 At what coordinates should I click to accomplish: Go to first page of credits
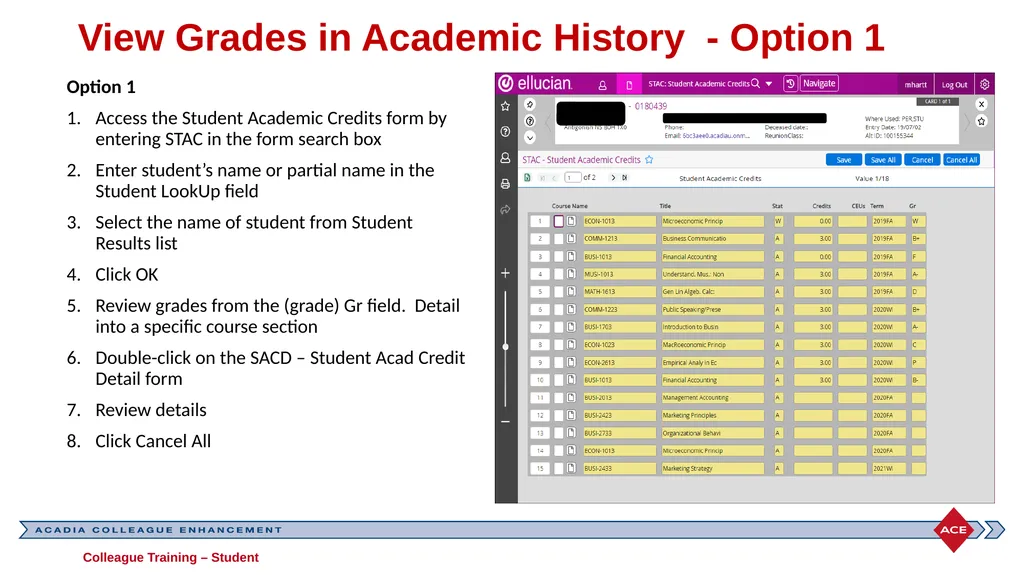pyautogui.click(x=542, y=178)
